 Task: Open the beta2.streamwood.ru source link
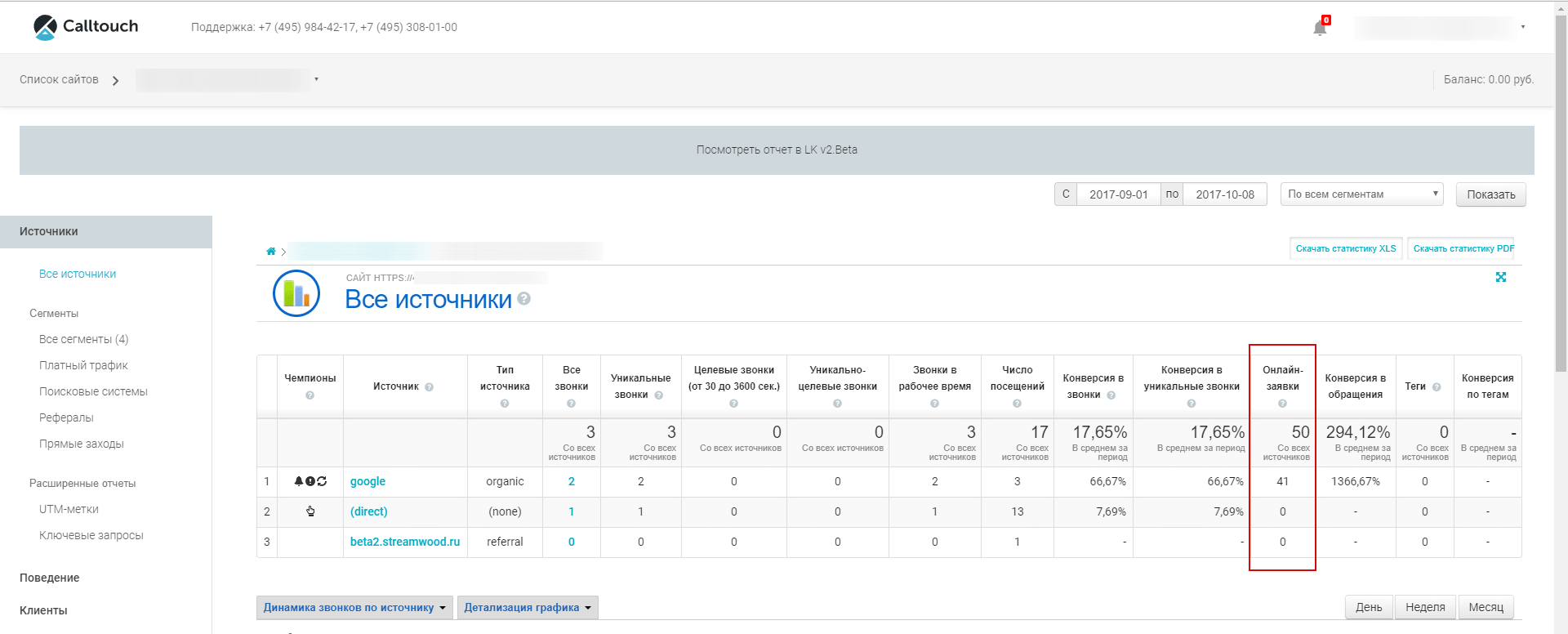pos(405,542)
